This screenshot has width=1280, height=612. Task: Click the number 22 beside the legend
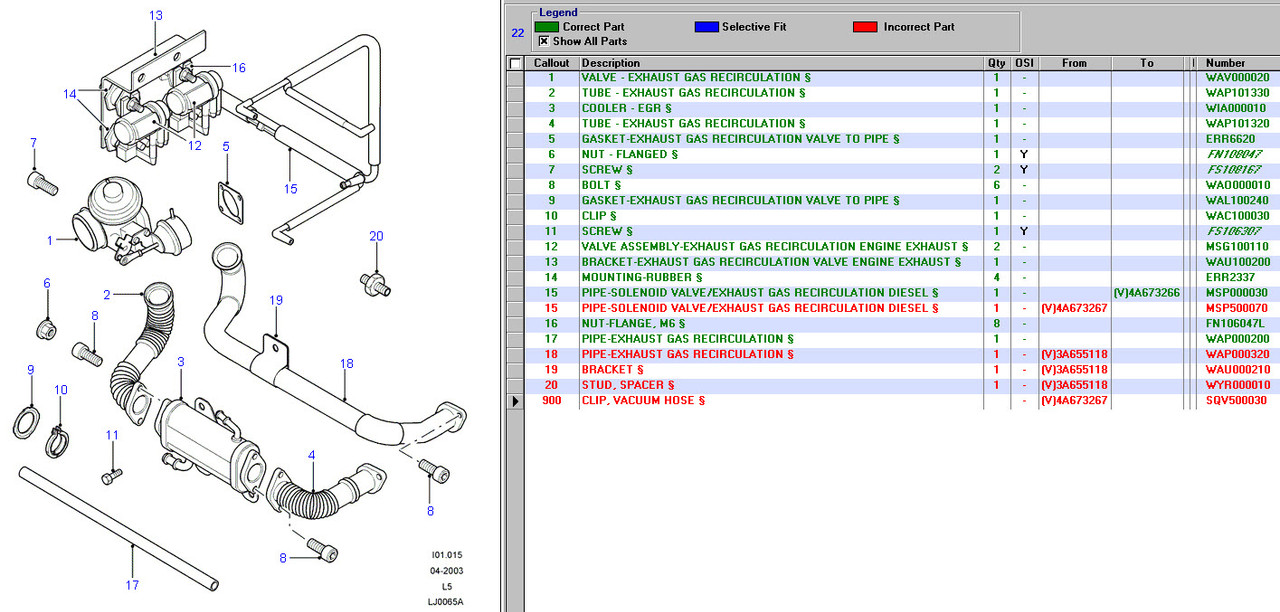click(x=517, y=32)
